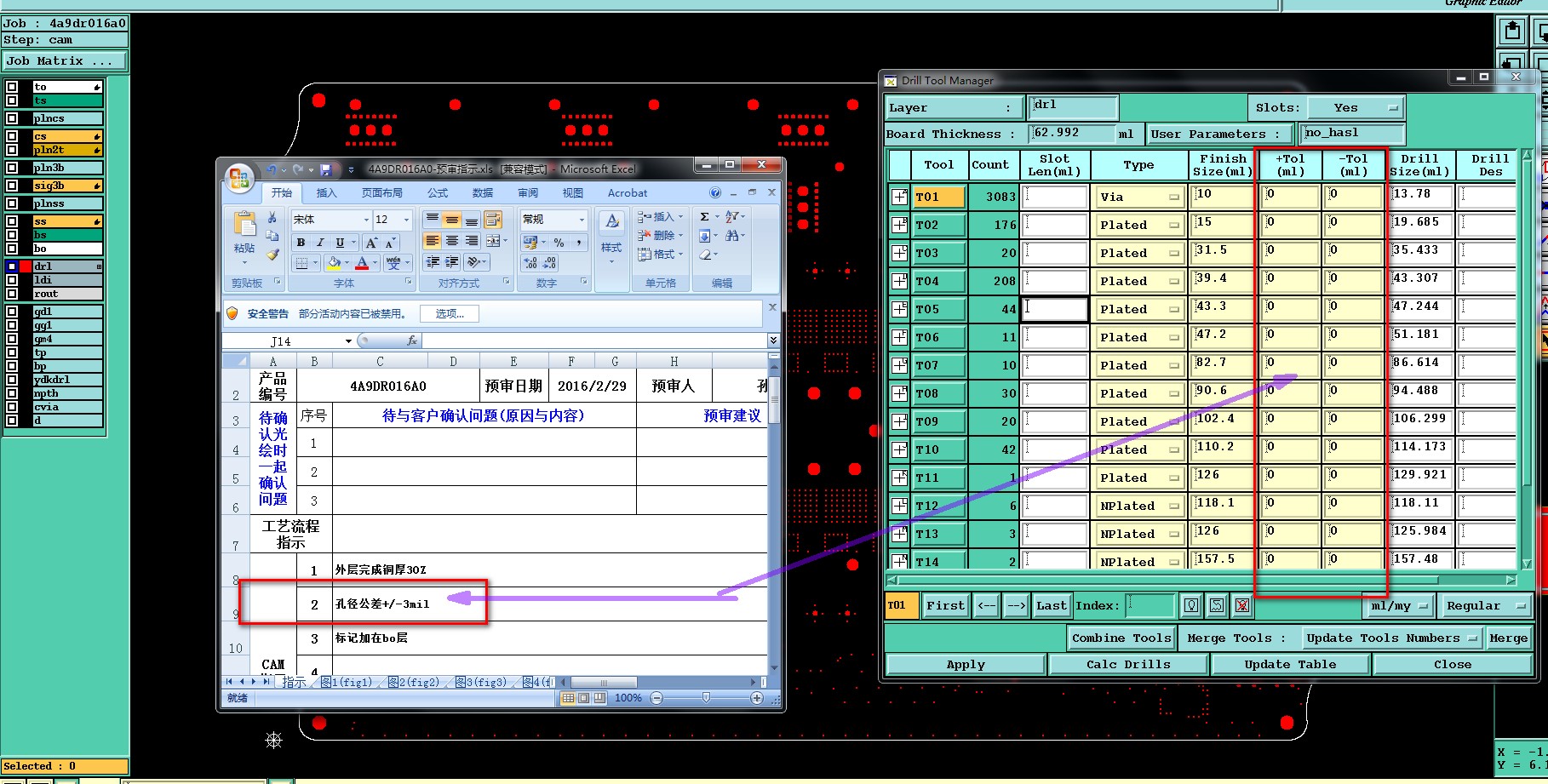Click the Format Painter brush icon
The width and height of the screenshot is (1548, 784).
point(272,254)
